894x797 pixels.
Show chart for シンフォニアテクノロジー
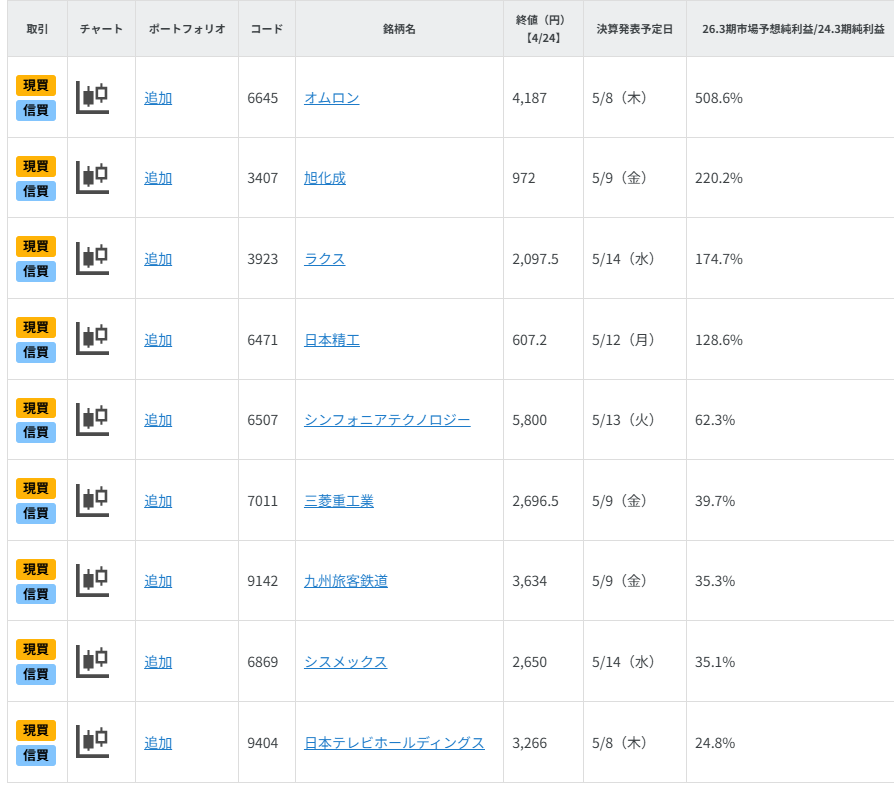coord(92,419)
